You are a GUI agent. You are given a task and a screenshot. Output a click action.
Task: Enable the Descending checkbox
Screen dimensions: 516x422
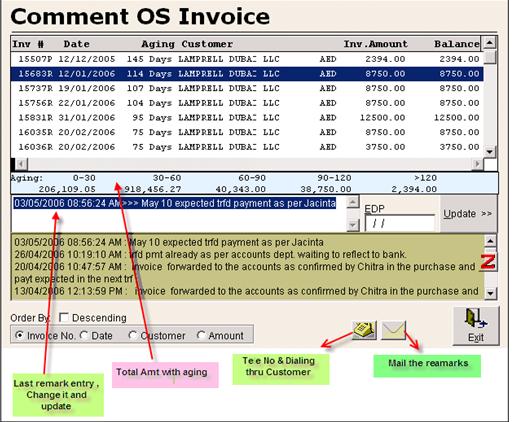pyautogui.click(x=64, y=317)
